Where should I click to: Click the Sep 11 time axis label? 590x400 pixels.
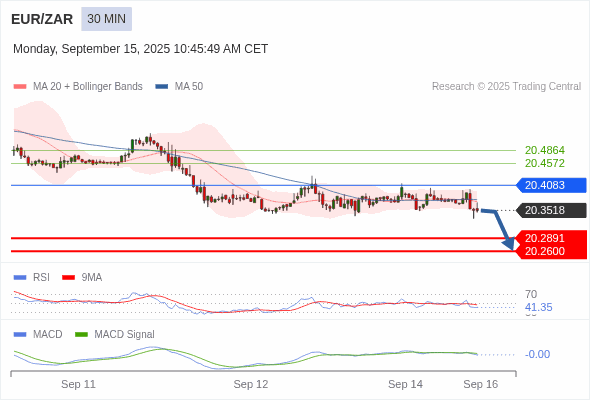pyautogui.click(x=78, y=384)
